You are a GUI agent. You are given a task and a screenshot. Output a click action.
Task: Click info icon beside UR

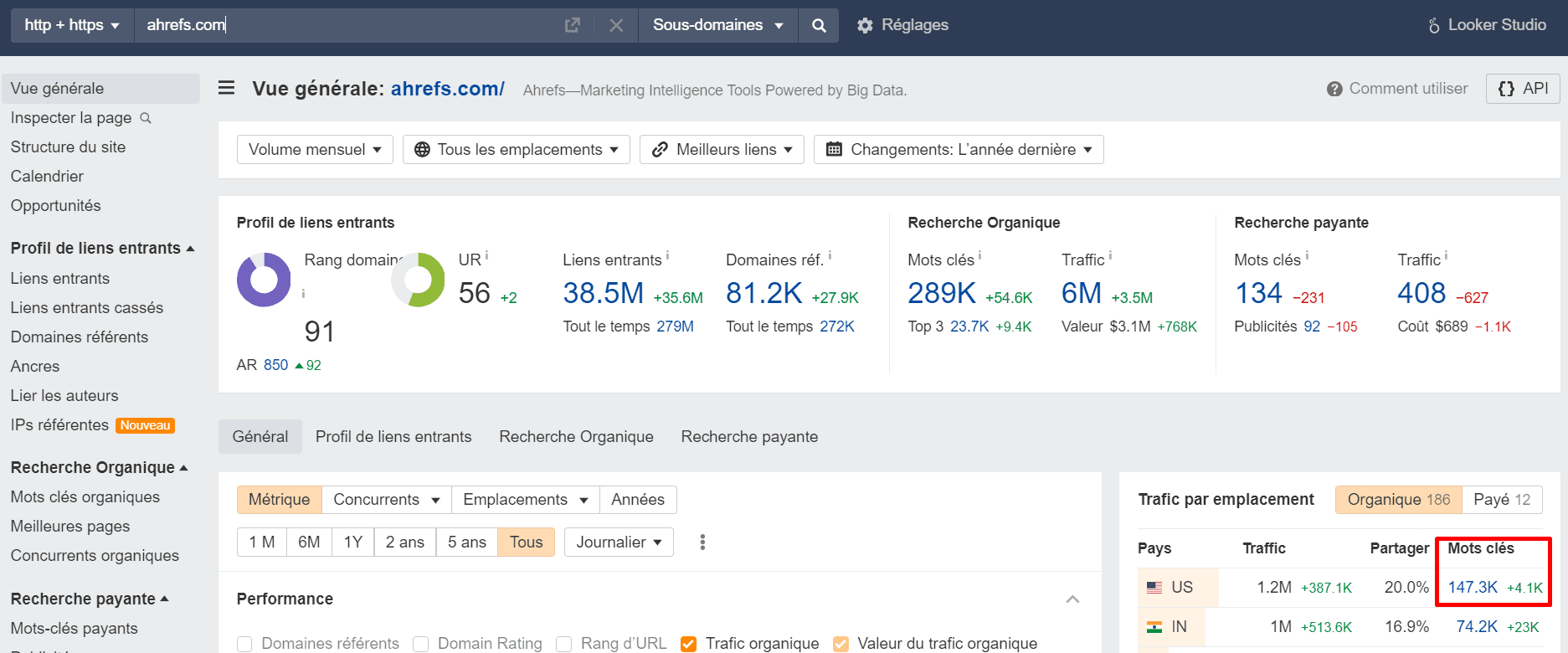[486, 255]
